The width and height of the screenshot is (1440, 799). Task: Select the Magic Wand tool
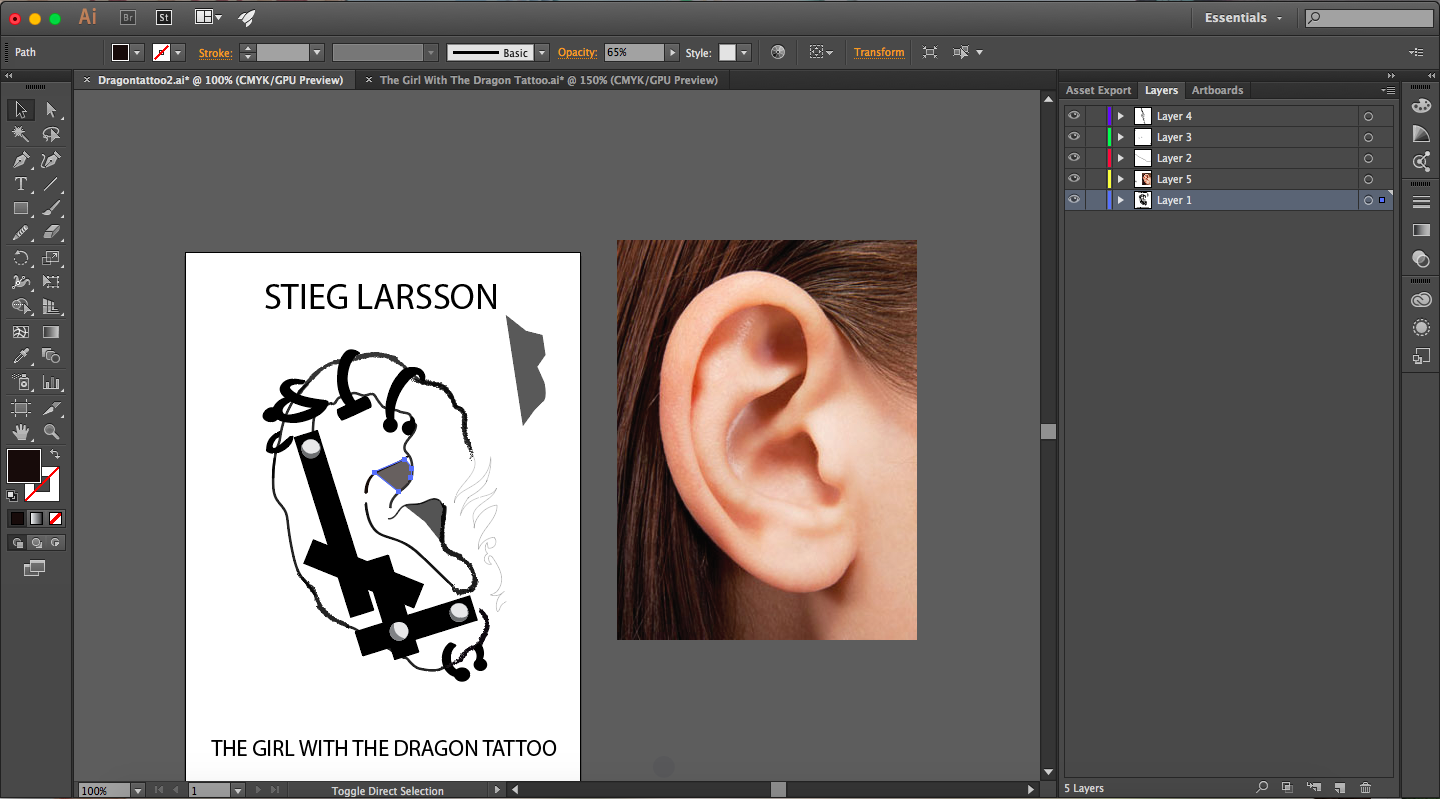pyautogui.click(x=21, y=135)
